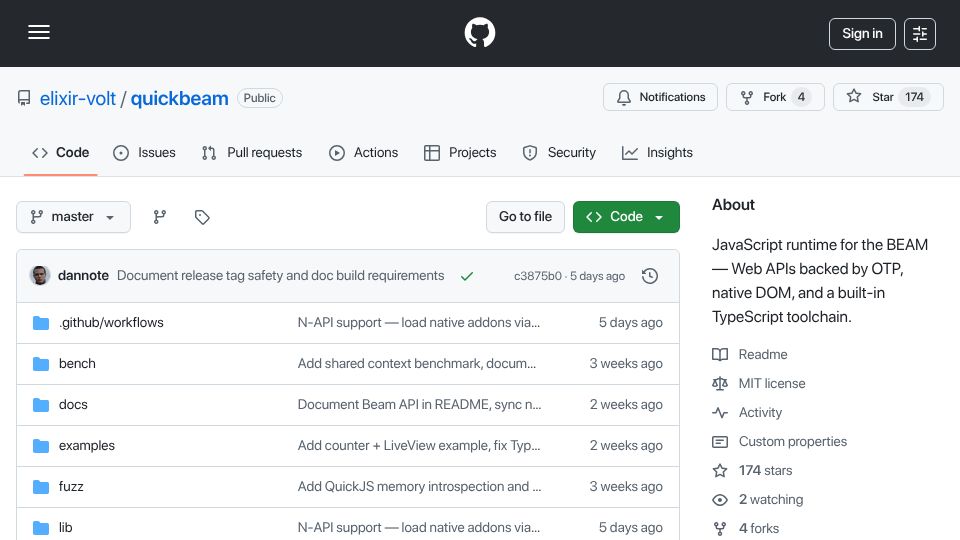Open 'Document Beam API in README' commit message

tap(419, 405)
